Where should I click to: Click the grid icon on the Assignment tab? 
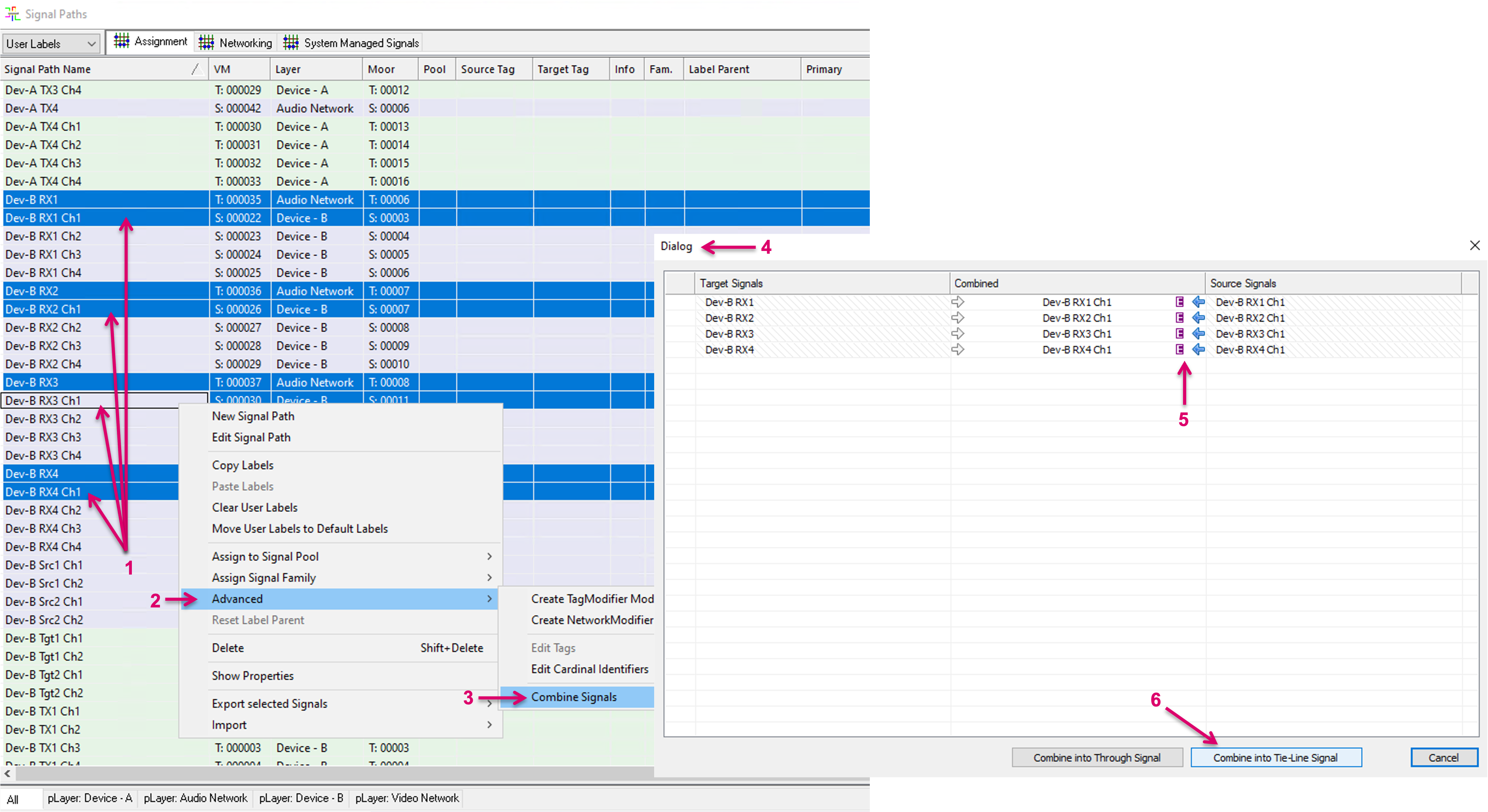[121, 42]
